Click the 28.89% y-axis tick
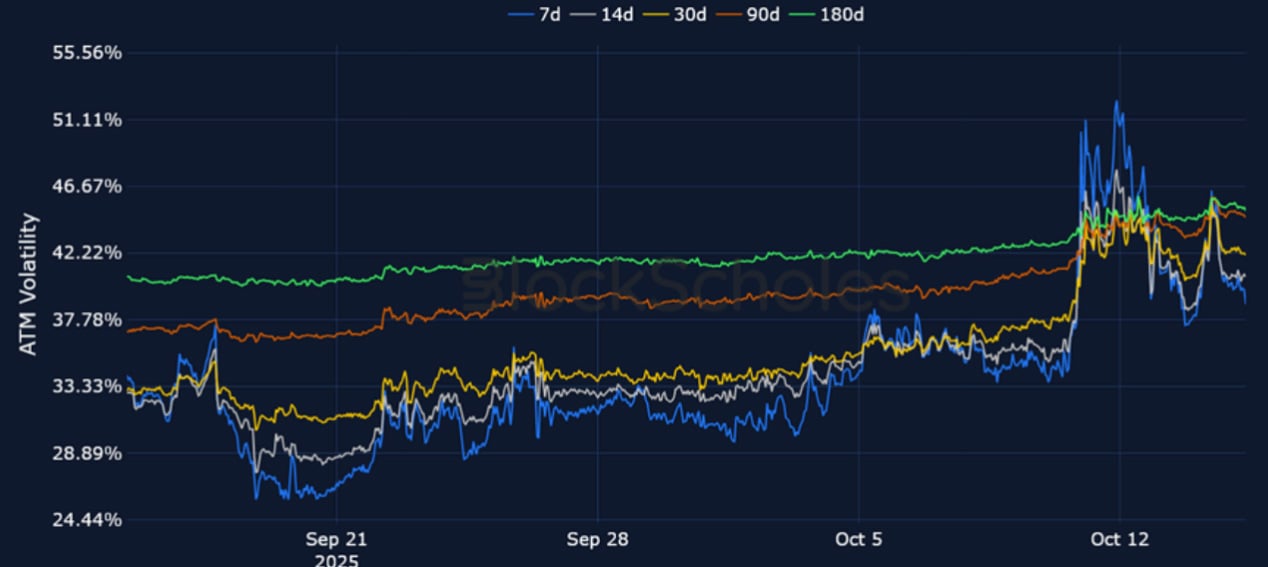This screenshot has width=1268, height=567. point(87,453)
